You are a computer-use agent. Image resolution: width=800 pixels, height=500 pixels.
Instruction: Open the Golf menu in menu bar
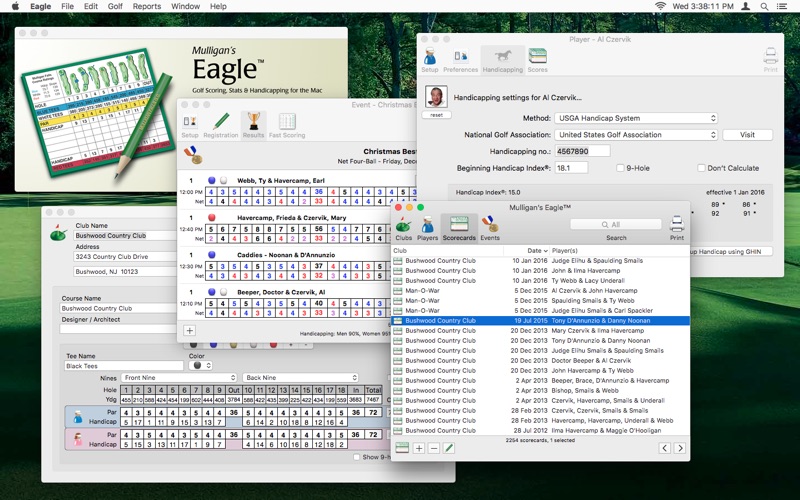pyautogui.click(x=116, y=7)
